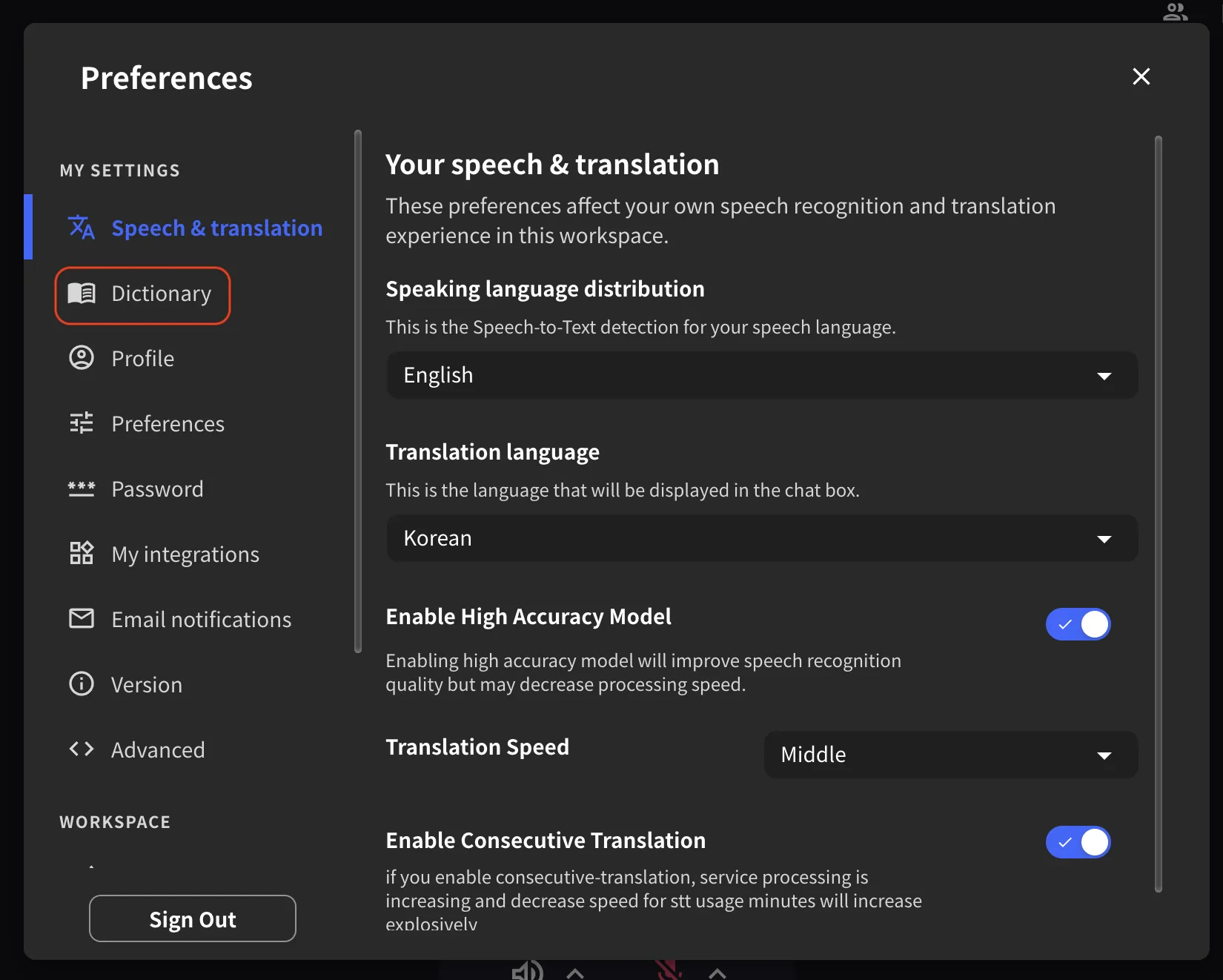1223x980 pixels.
Task: Click the WORKSPACE section header
Action: tap(115, 822)
